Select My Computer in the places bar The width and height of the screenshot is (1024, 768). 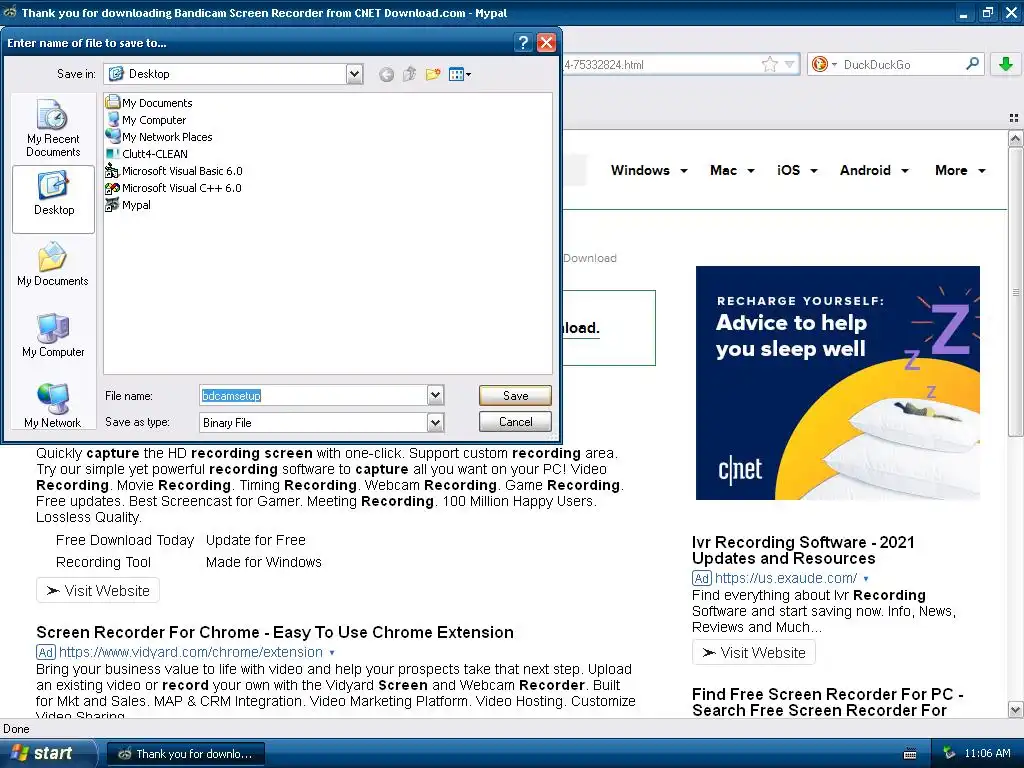coord(53,336)
